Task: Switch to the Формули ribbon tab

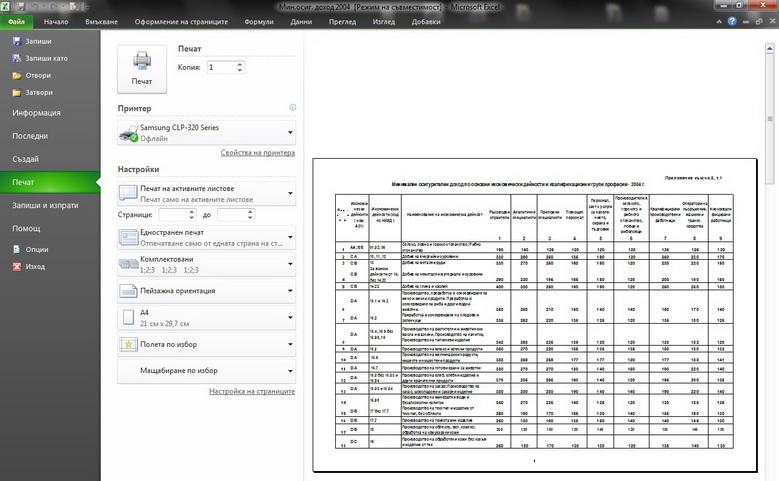Action: point(259,22)
